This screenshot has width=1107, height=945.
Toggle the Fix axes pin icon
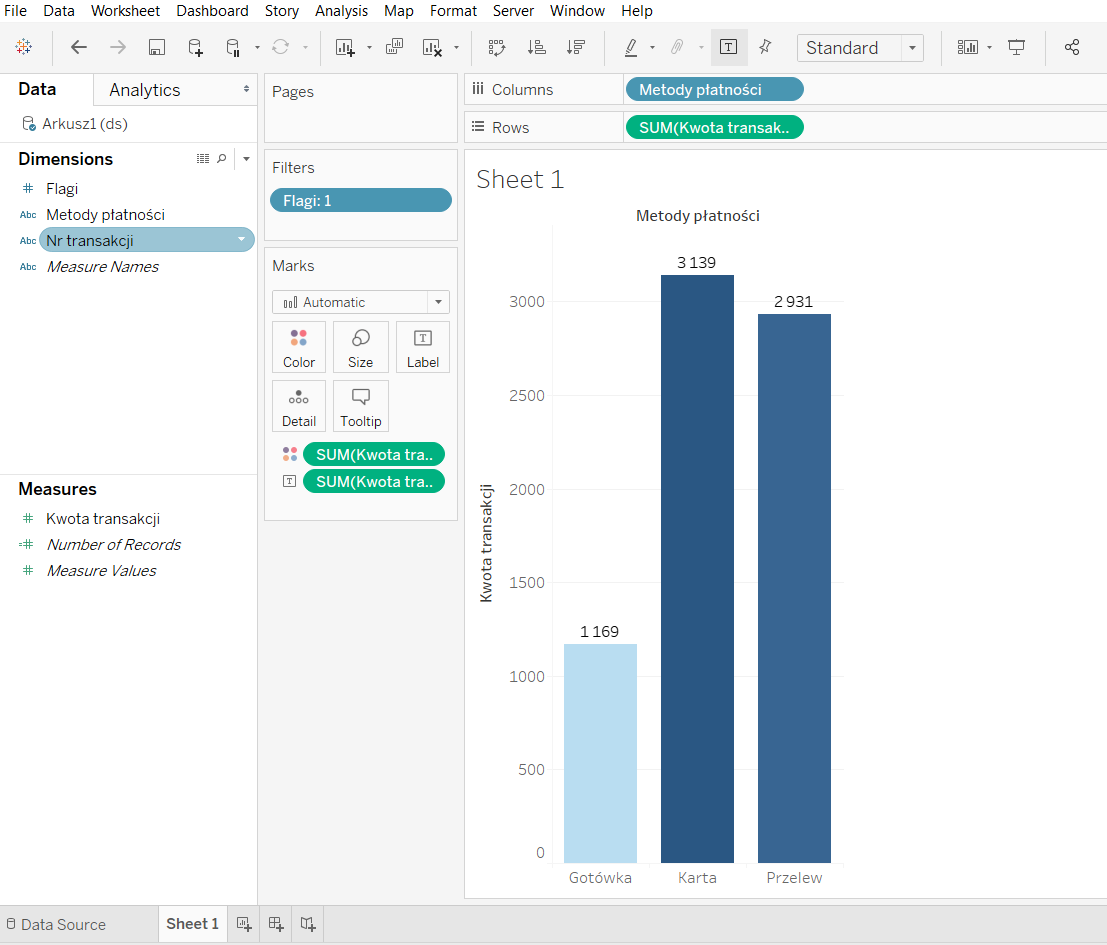click(765, 47)
